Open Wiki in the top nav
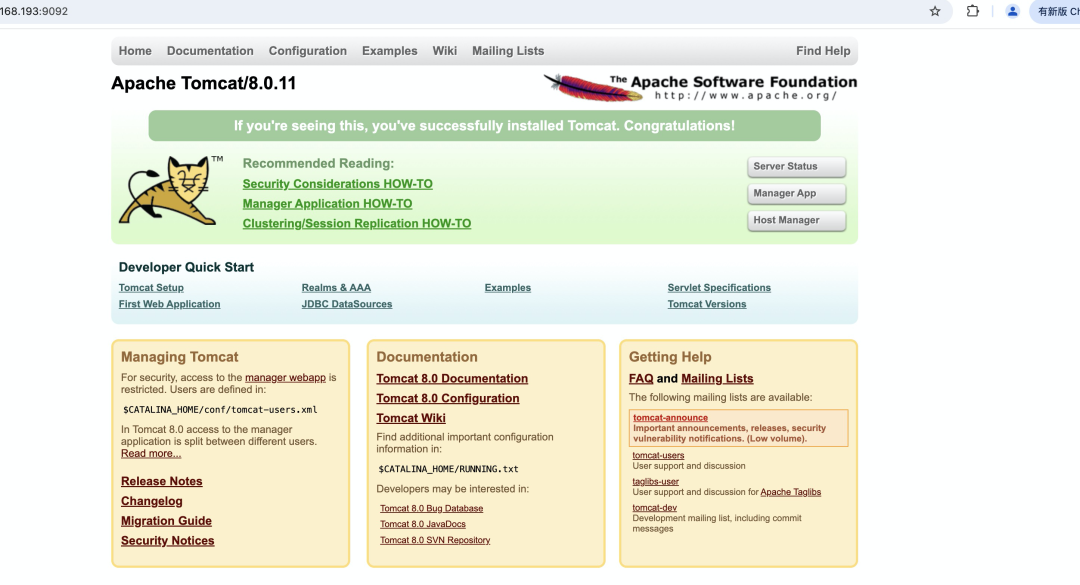The image size is (1080, 585). tap(444, 51)
